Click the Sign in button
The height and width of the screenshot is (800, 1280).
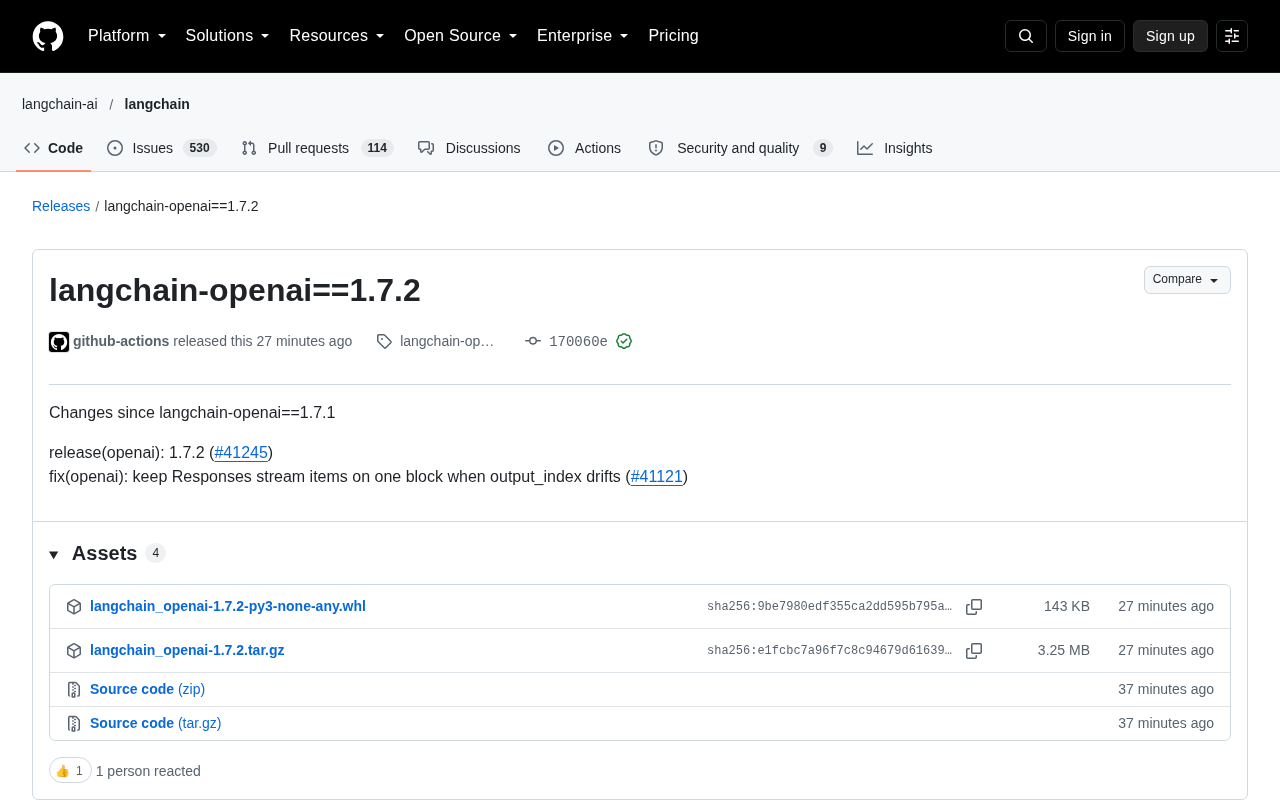pyautogui.click(x=1090, y=36)
